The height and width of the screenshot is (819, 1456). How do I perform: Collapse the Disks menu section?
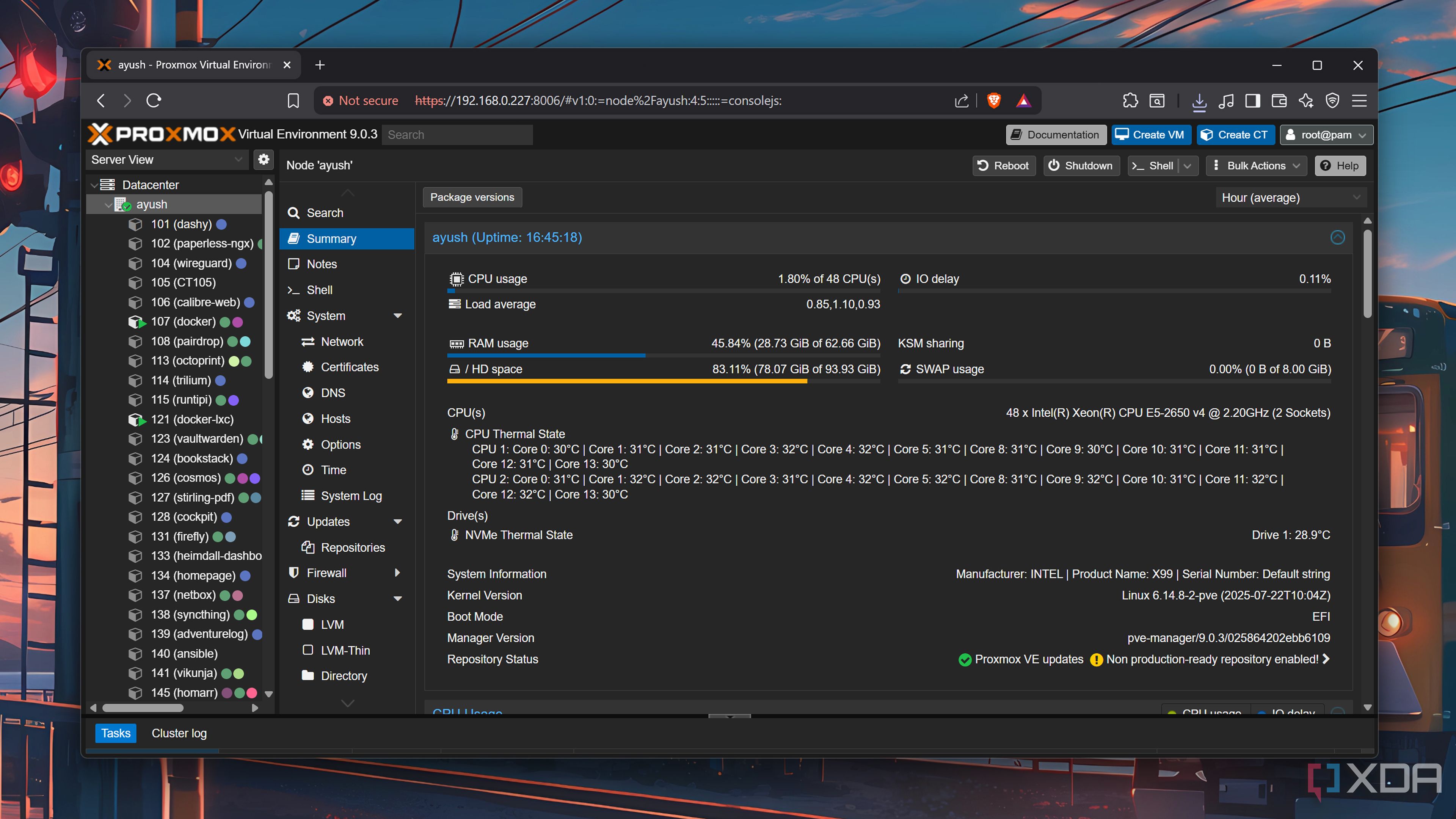click(x=397, y=599)
